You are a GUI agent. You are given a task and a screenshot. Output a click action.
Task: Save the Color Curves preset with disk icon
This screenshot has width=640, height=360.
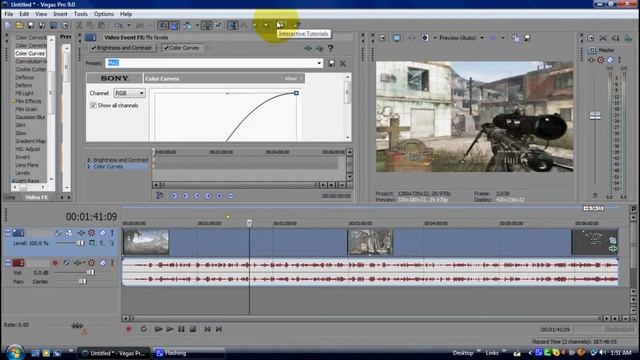331,63
